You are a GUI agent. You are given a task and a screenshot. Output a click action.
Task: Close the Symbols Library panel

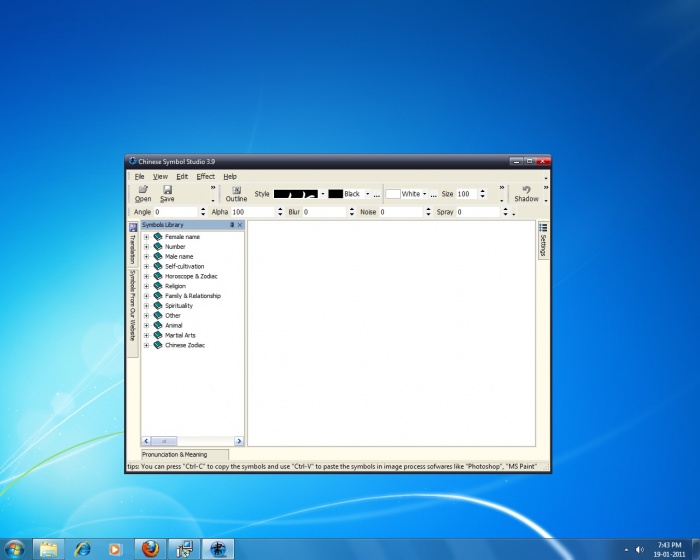pos(240,225)
